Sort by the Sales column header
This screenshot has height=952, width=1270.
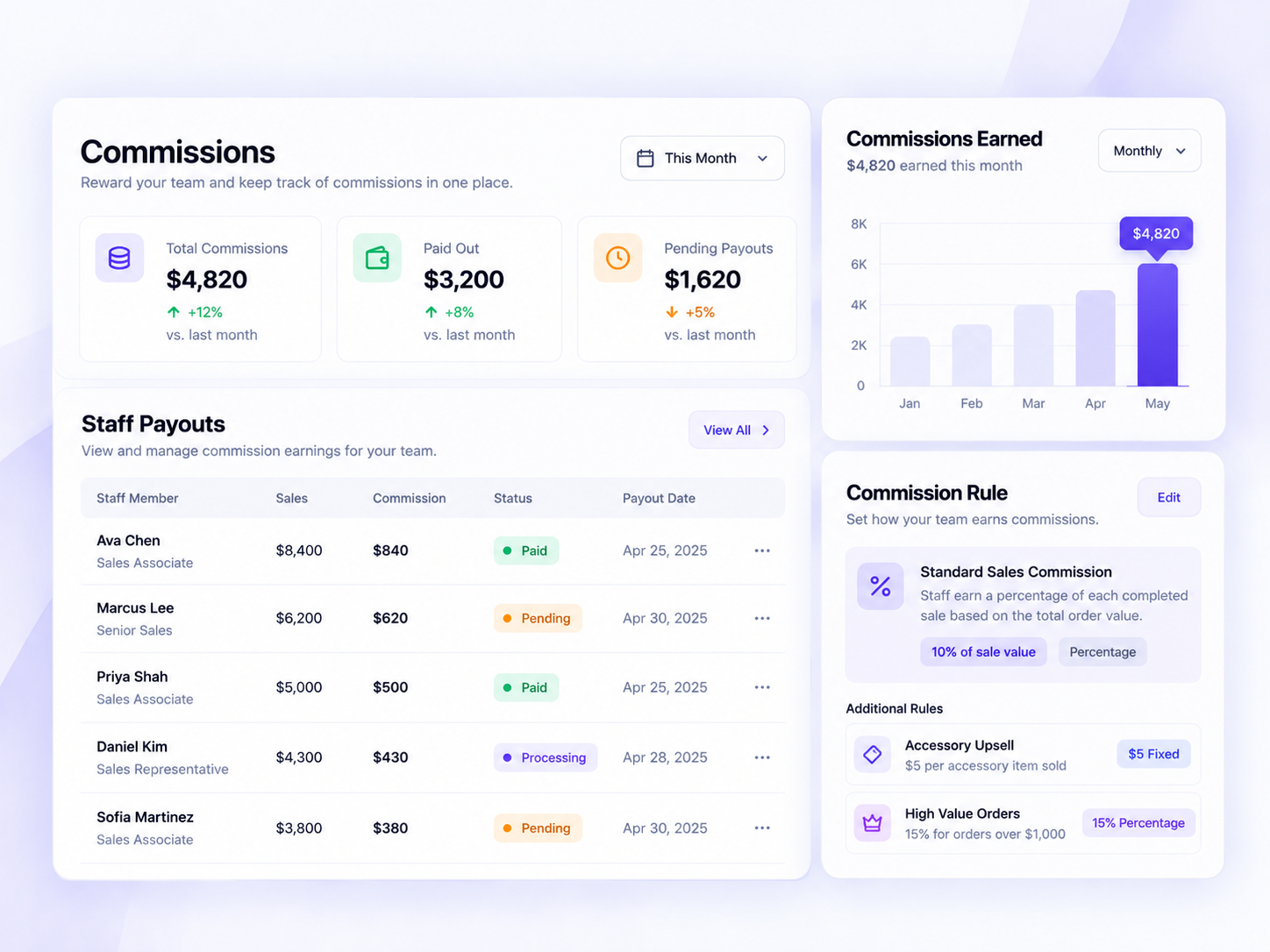pos(292,498)
